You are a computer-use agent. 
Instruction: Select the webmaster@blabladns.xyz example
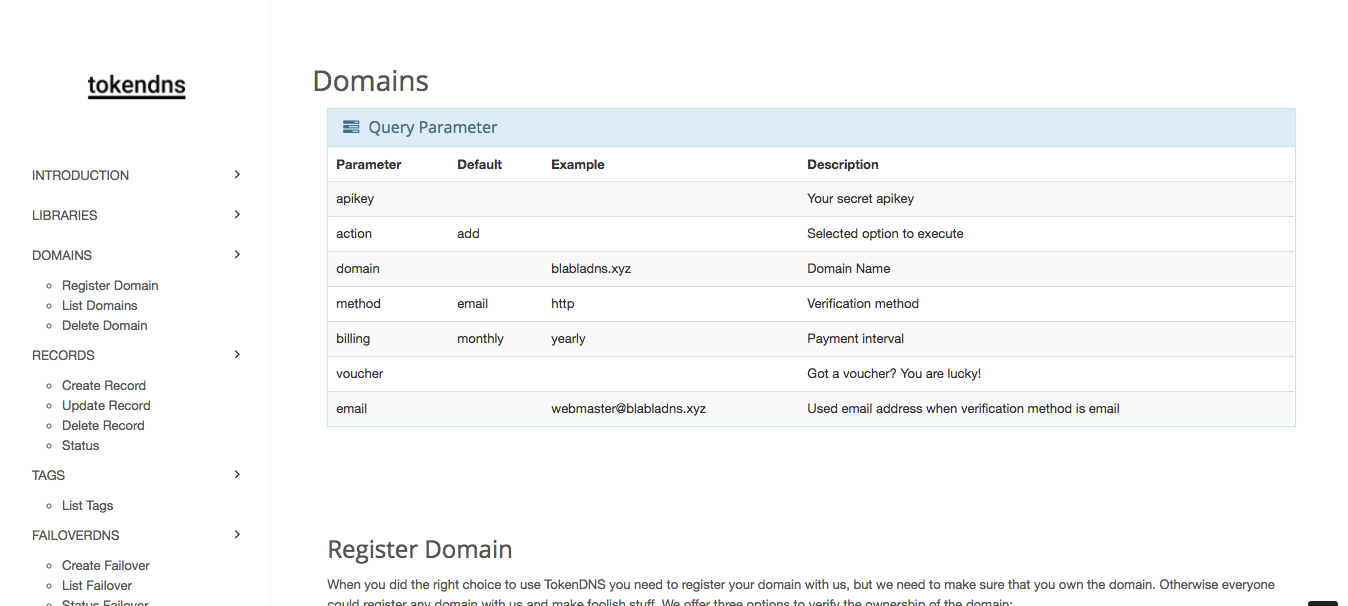coord(629,408)
